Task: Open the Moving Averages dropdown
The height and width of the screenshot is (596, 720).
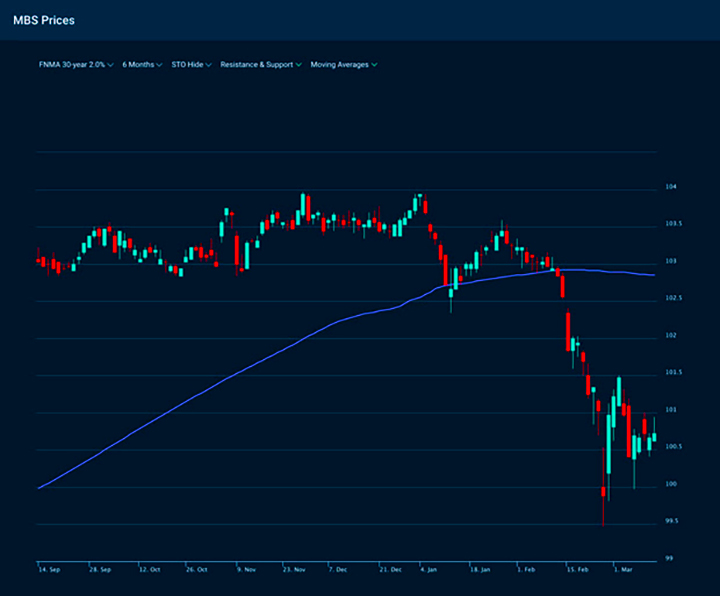Action: click(343, 64)
